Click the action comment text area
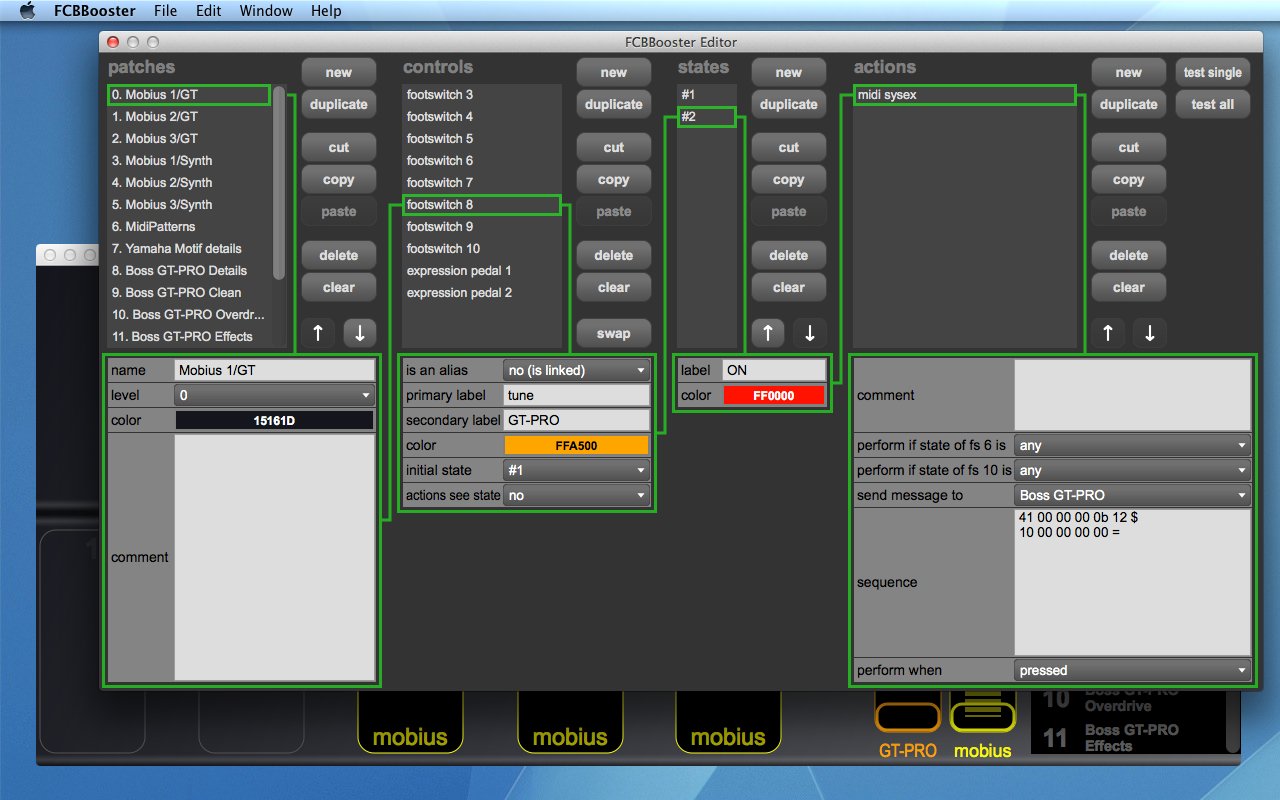The image size is (1280, 800). click(1132, 395)
